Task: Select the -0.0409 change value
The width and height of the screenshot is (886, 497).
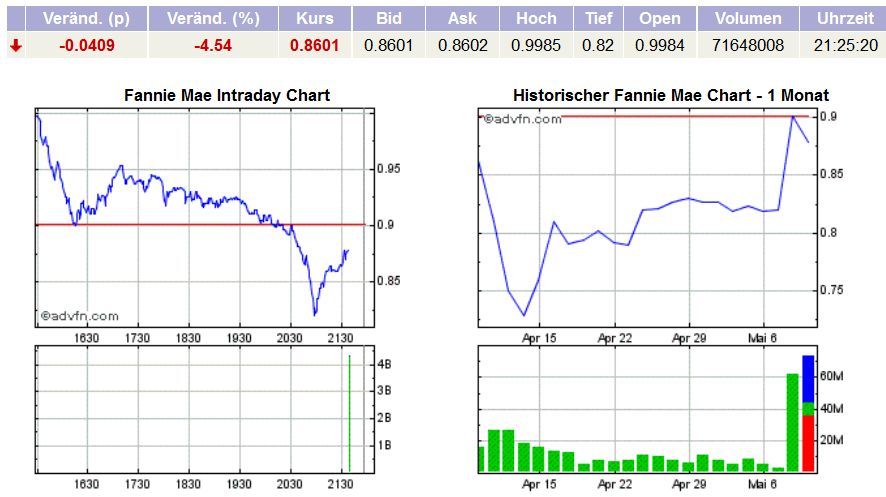Action: (87, 45)
